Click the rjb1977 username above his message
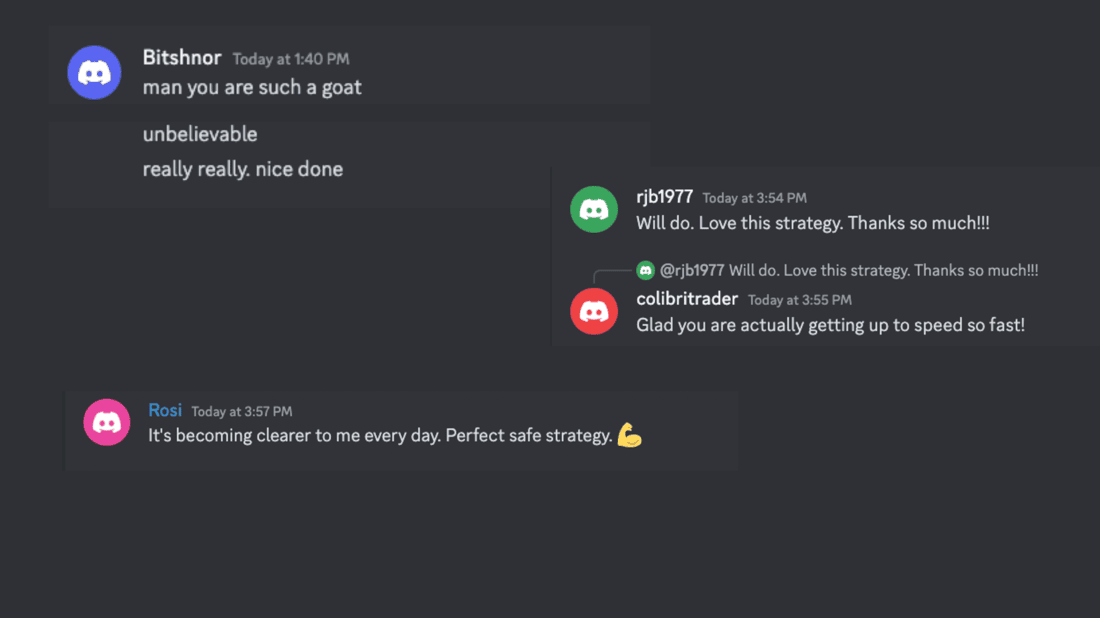The image size is (1100, 618). point(664,197)
